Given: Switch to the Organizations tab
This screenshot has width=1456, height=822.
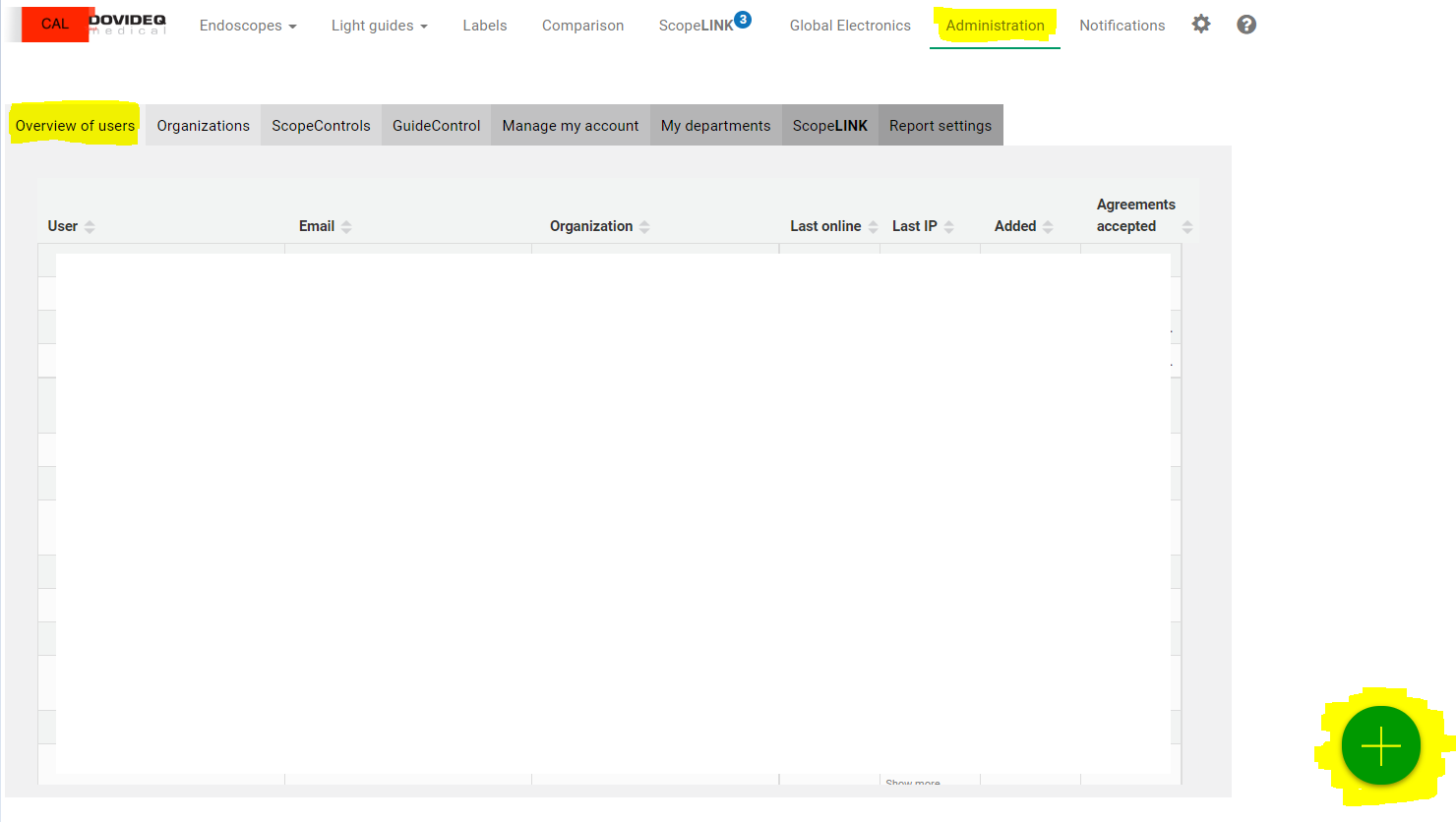Looking at the screenshot, I should pos(204,126).
